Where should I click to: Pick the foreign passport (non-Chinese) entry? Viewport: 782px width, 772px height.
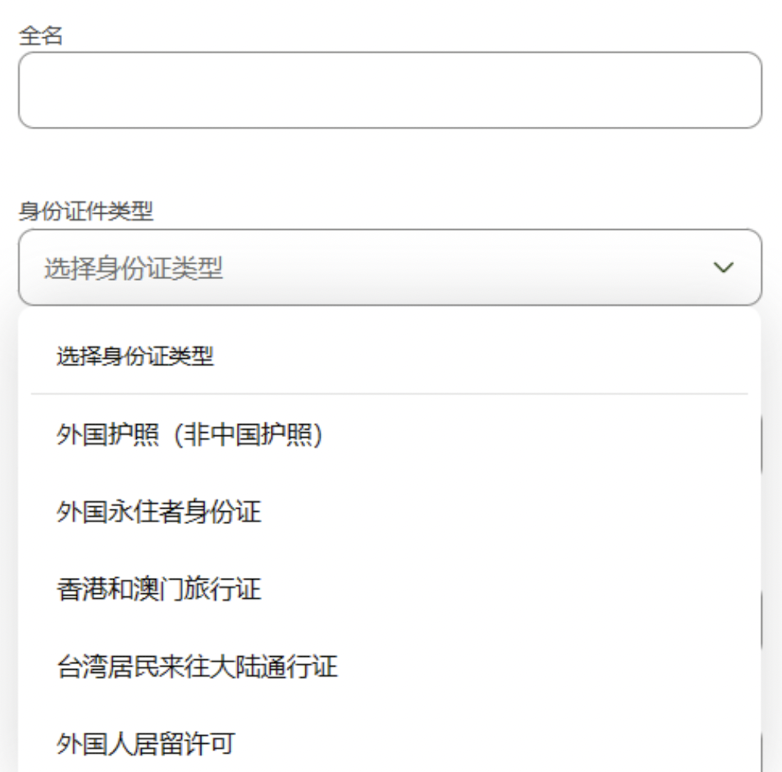tap(190, 435)
